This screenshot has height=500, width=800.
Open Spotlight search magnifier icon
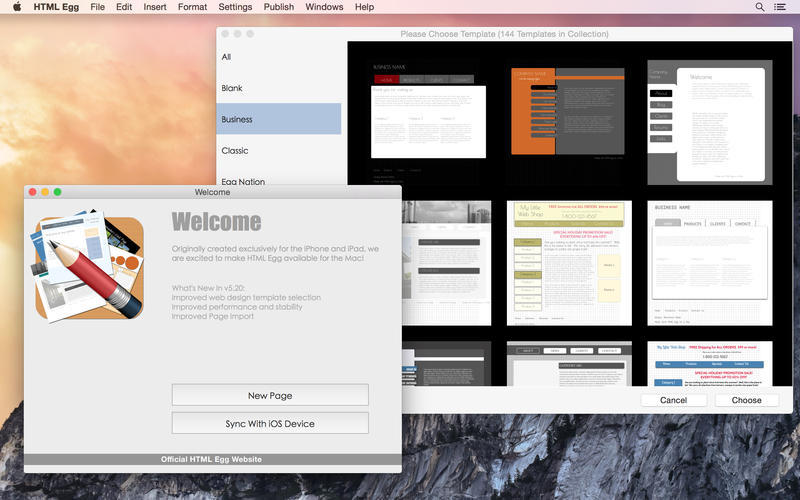point(760,7)
